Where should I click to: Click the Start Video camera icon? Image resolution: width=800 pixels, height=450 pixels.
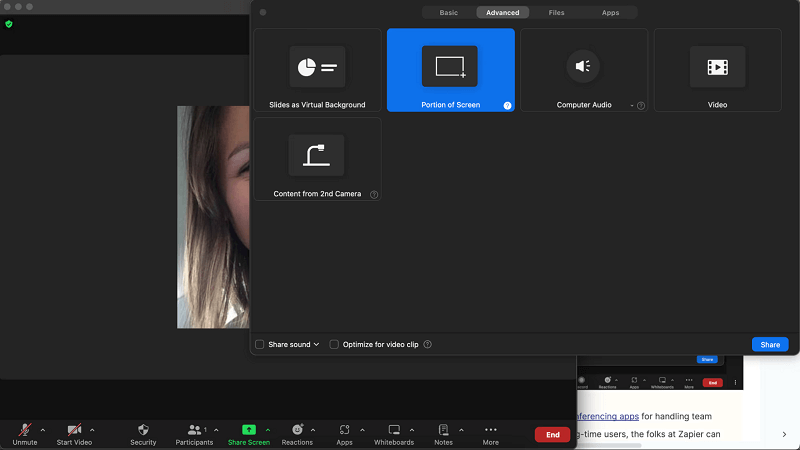74,430
